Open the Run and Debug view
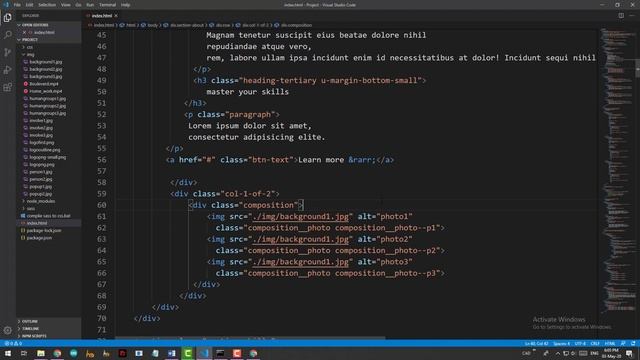 tap(7, 70)
